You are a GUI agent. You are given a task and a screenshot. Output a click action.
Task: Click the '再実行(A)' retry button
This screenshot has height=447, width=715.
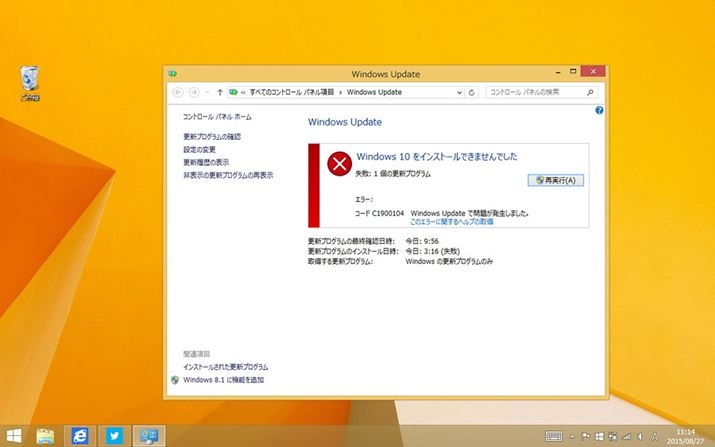tap(556, 180)
